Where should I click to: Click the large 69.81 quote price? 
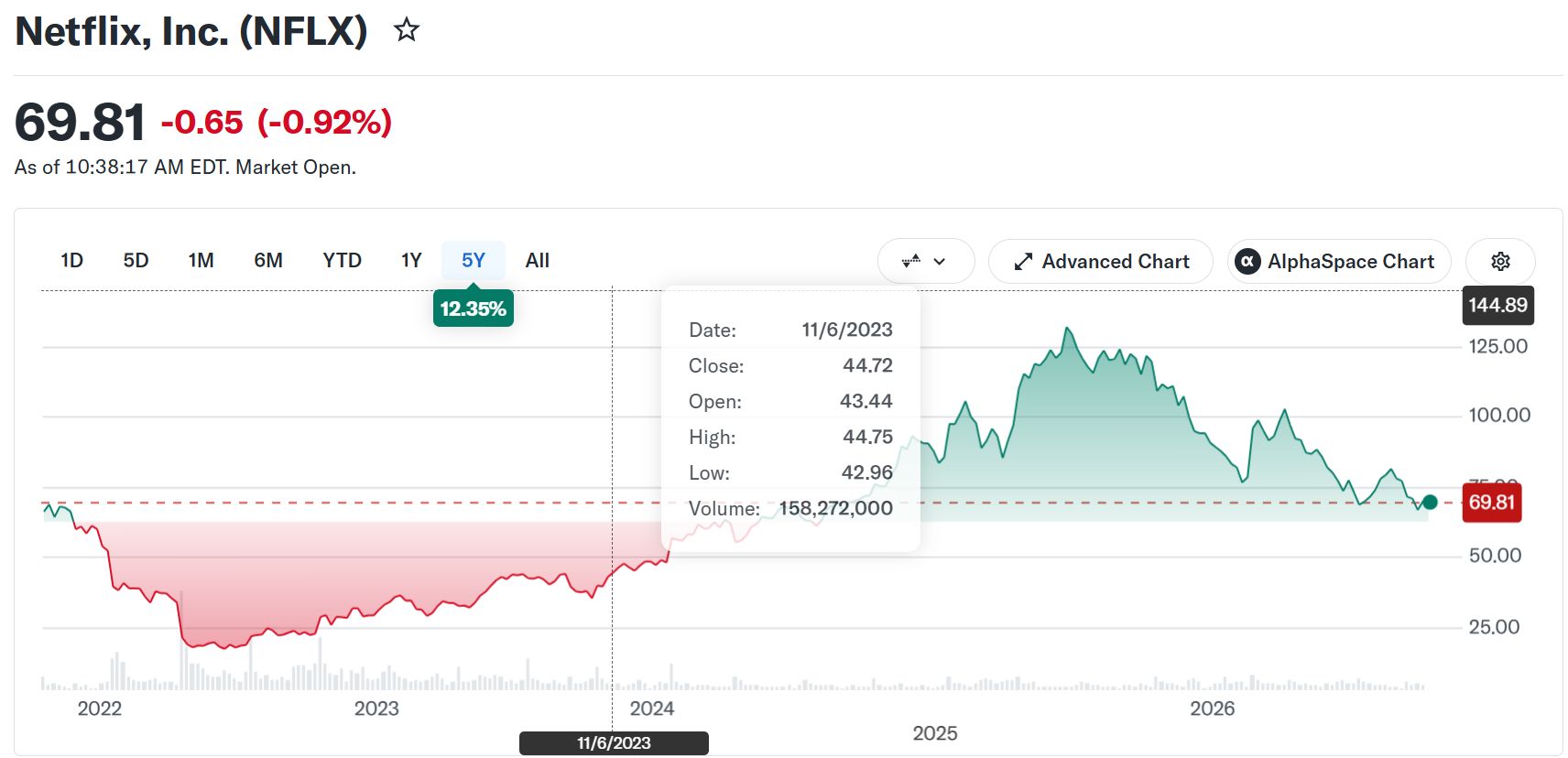[81, 122]
